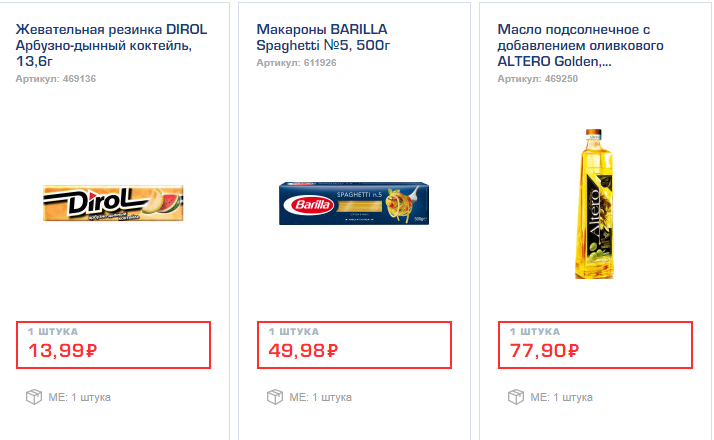The image size is (714, 440).
Task: Open the Масло подсолнечное ALTERO Golden title
Action: [580, 45]
